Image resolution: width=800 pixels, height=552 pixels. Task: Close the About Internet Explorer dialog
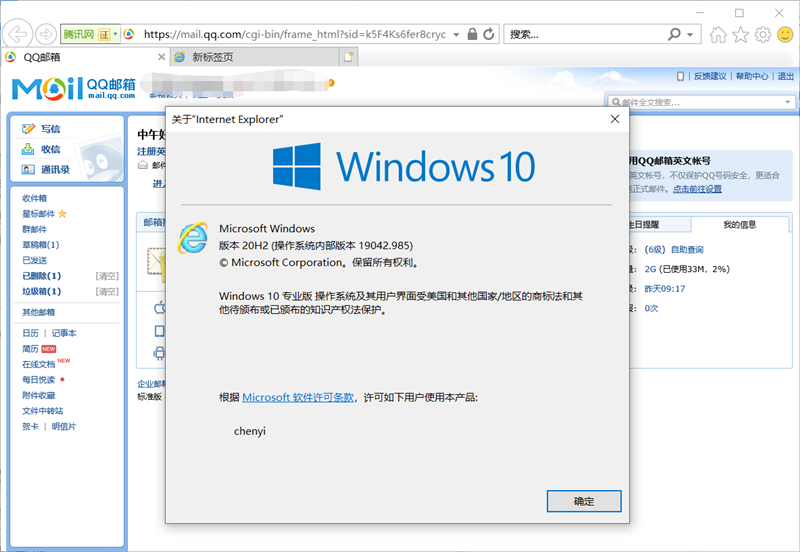pyautogui.click(x=614, y=119)
